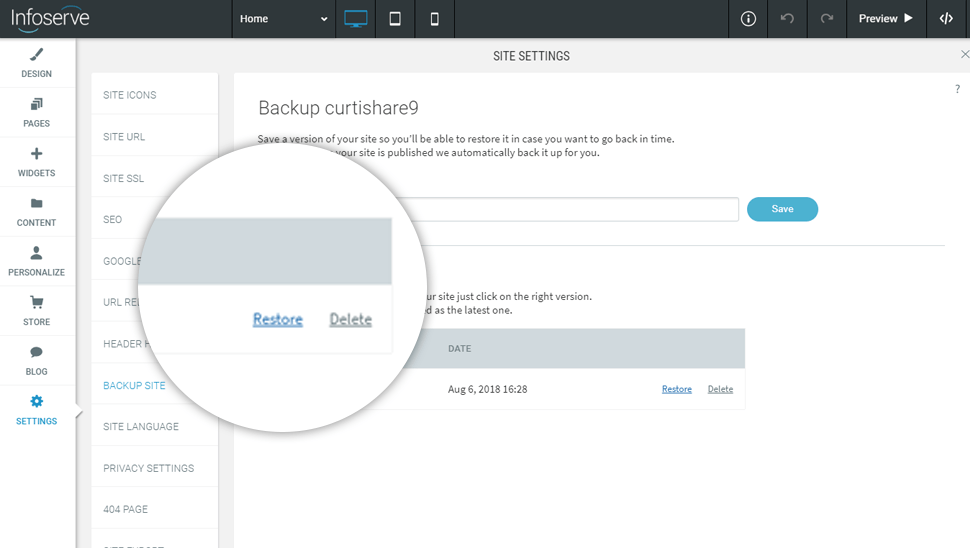
Task: Click the undo arrow icon
Action: (x=787, y=19)
